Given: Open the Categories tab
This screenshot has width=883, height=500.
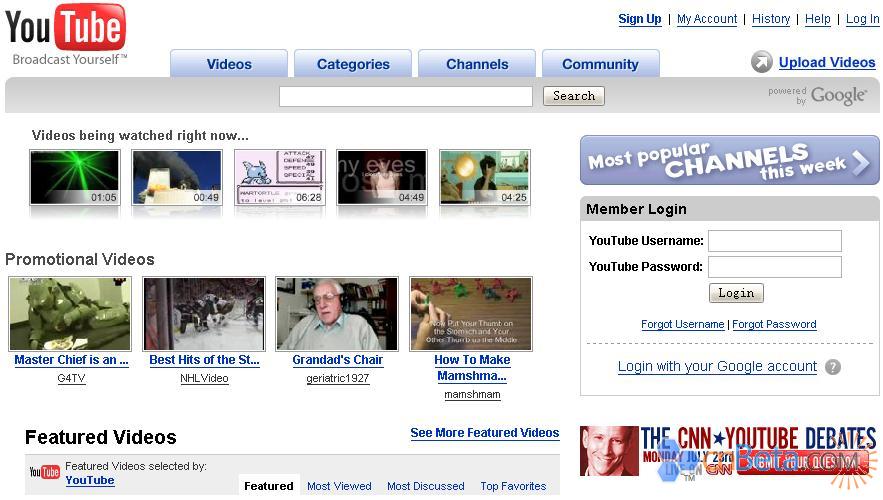Looking at the screenshot, I should pyautogui.click(x=353, y=64).
